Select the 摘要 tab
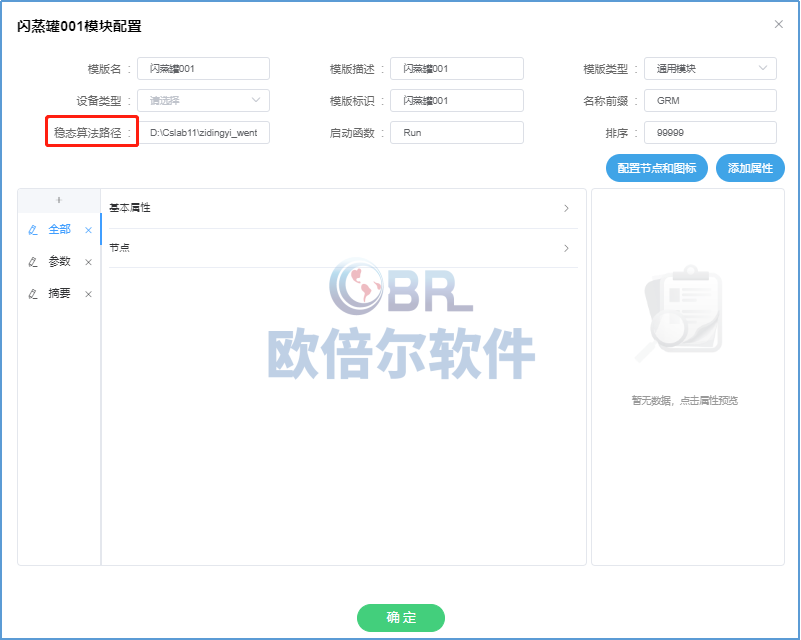801x640 pixels. (60, 294)
